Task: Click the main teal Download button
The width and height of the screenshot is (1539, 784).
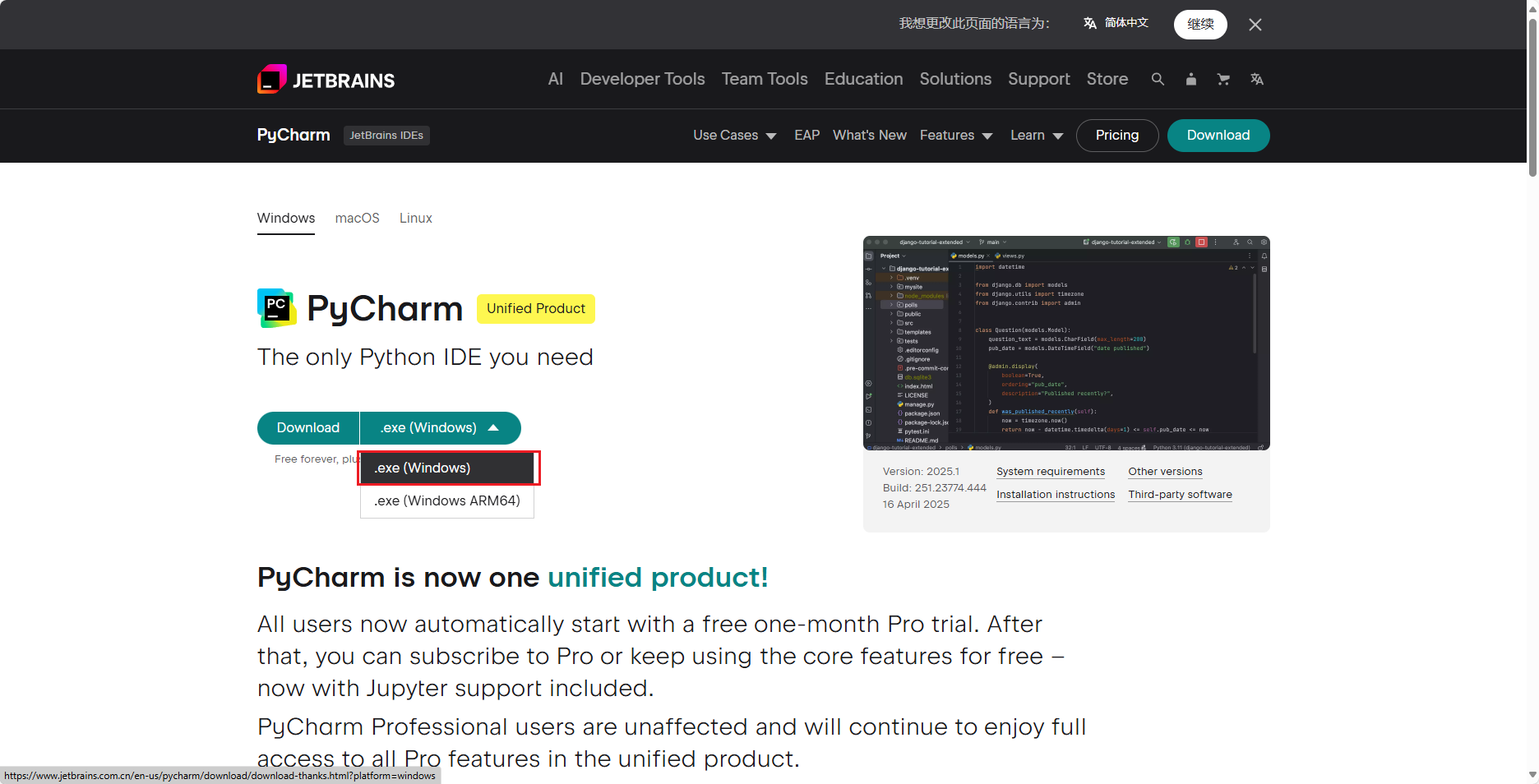Action: coord(308,428)
